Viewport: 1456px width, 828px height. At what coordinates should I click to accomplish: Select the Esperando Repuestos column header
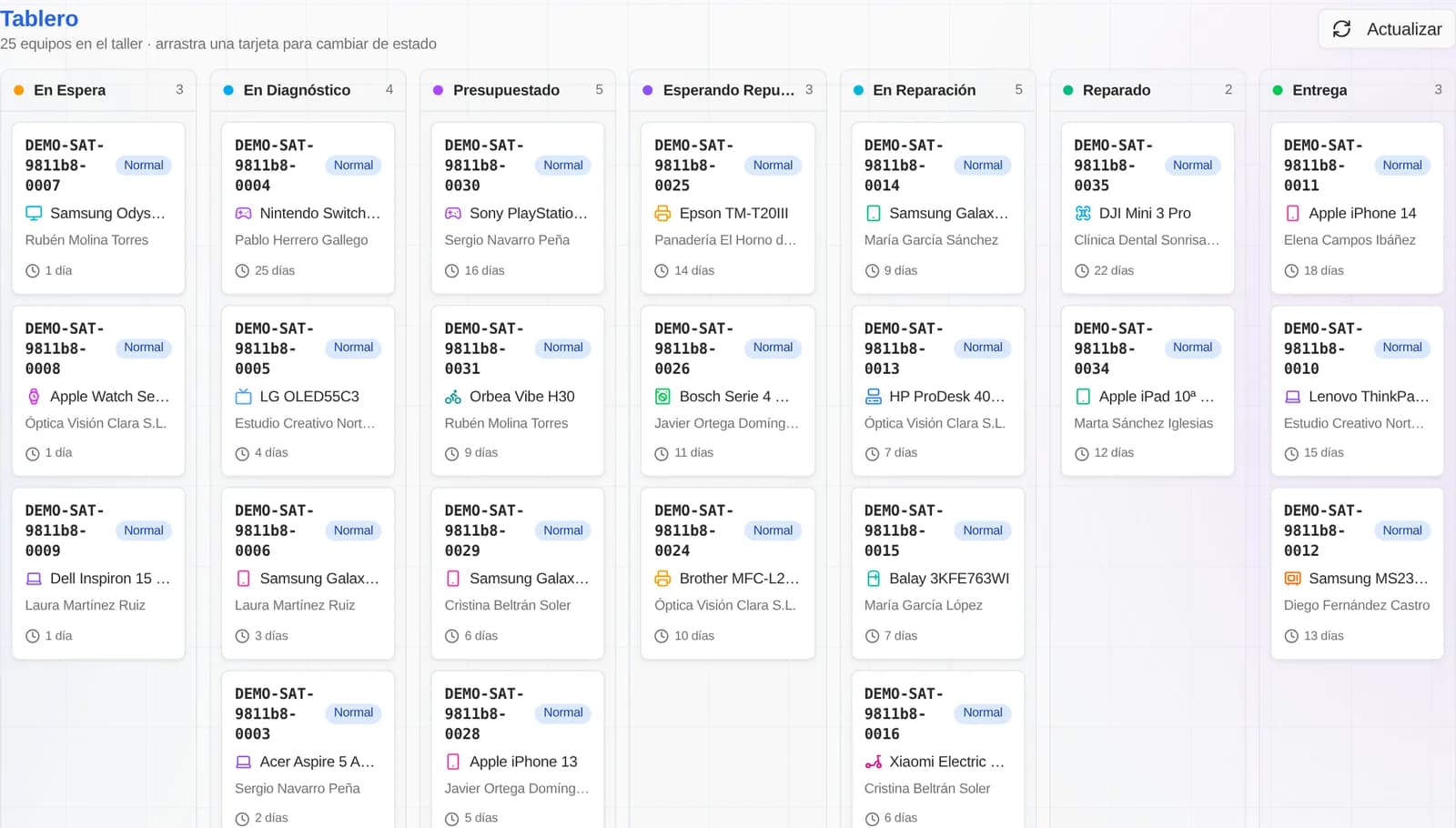click(x=728, y=90)
